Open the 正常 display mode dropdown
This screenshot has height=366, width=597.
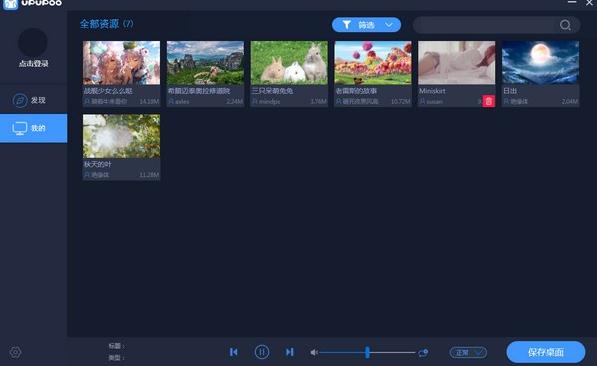click(468, 353)
